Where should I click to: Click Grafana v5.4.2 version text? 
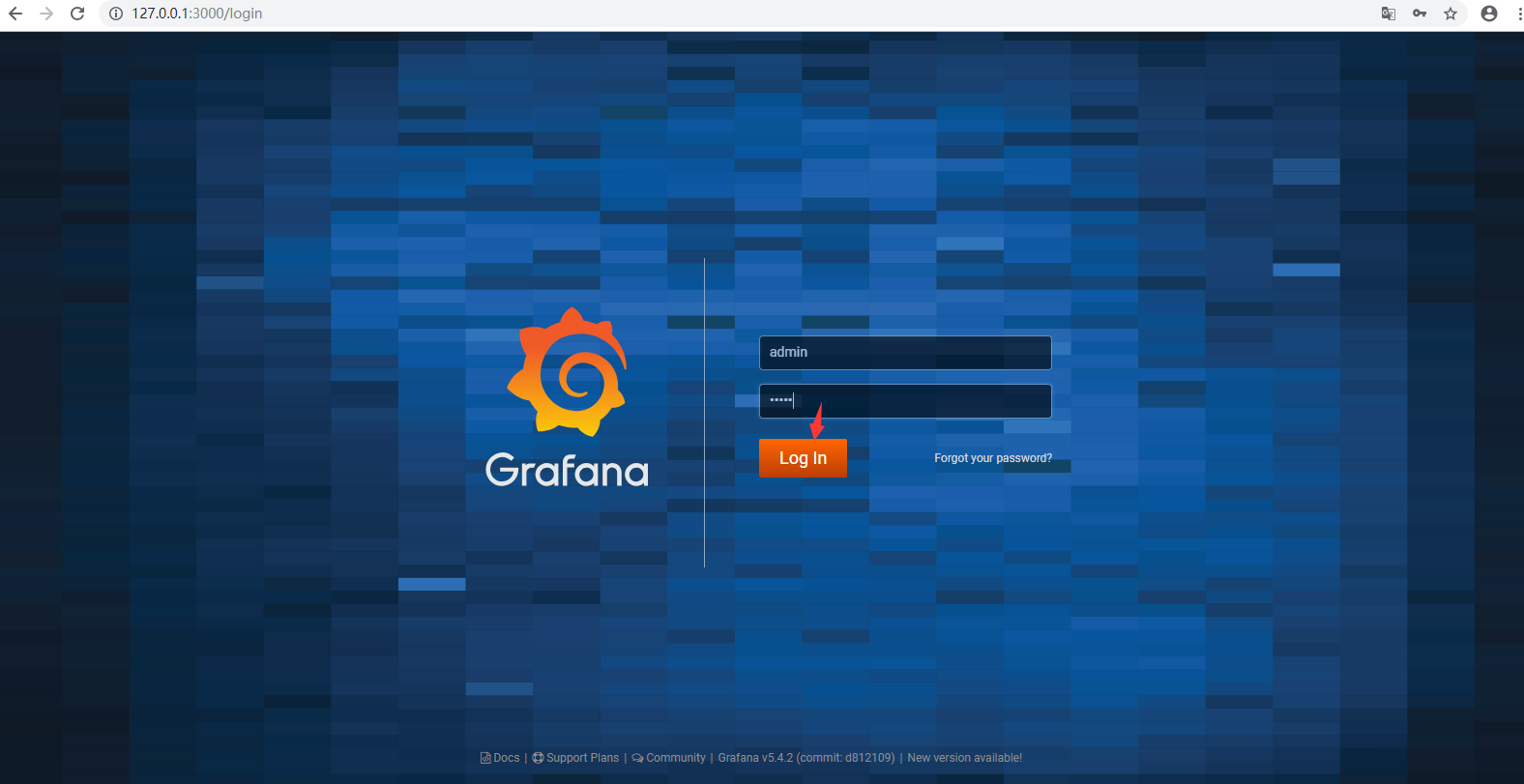pos(806,758)
